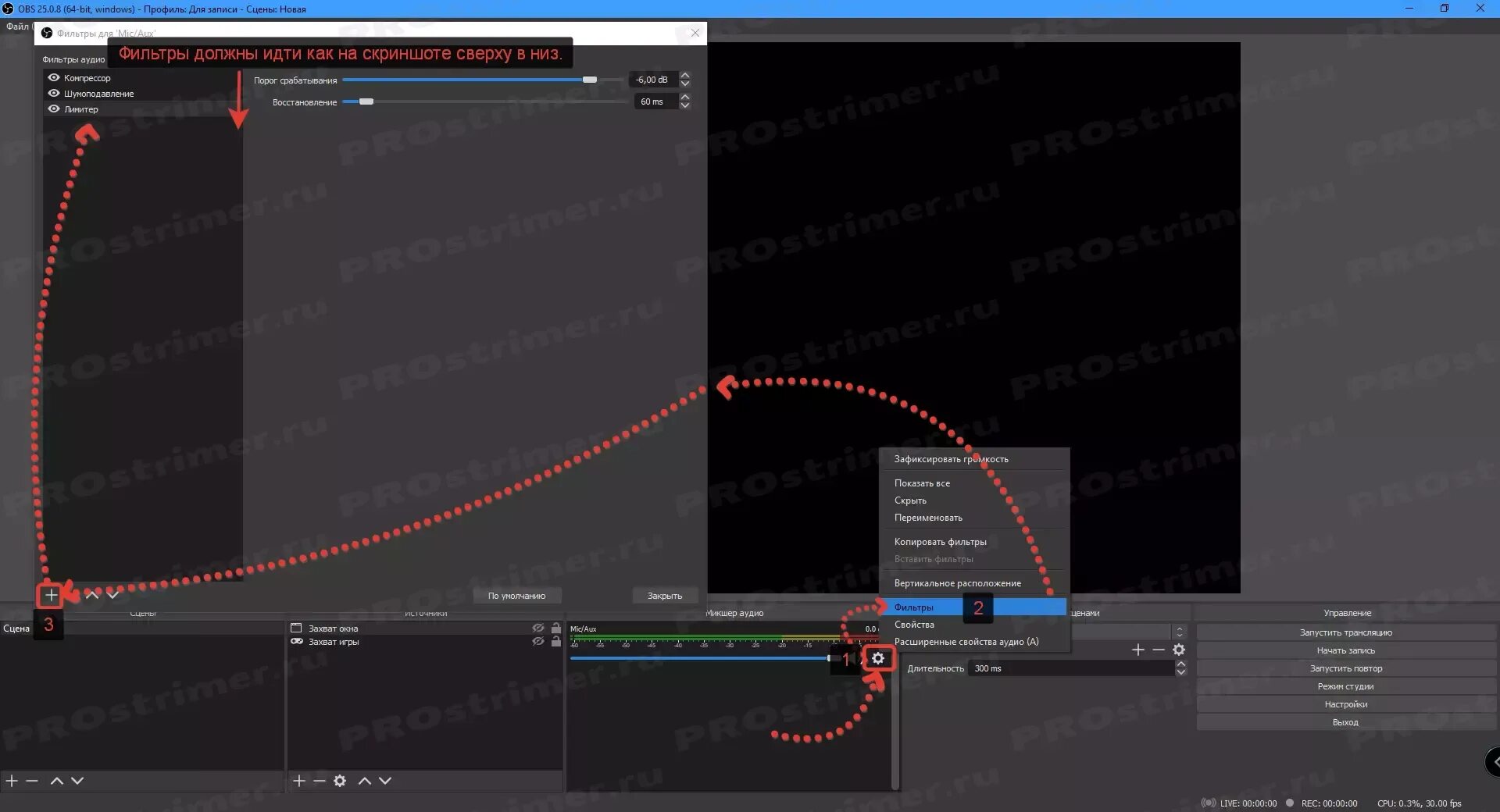Show the hidden Захват окна source
Image resolution: width=1500 pixels, height=812 pixels.
[538, 628]
